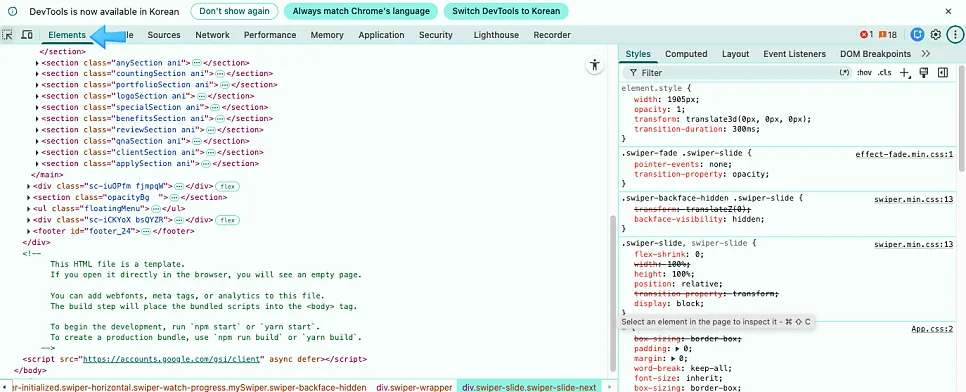Expand the padding shorthand triangle
Image resolution: width=966 pixels, height=392 pixels.
tap(678, 349)
